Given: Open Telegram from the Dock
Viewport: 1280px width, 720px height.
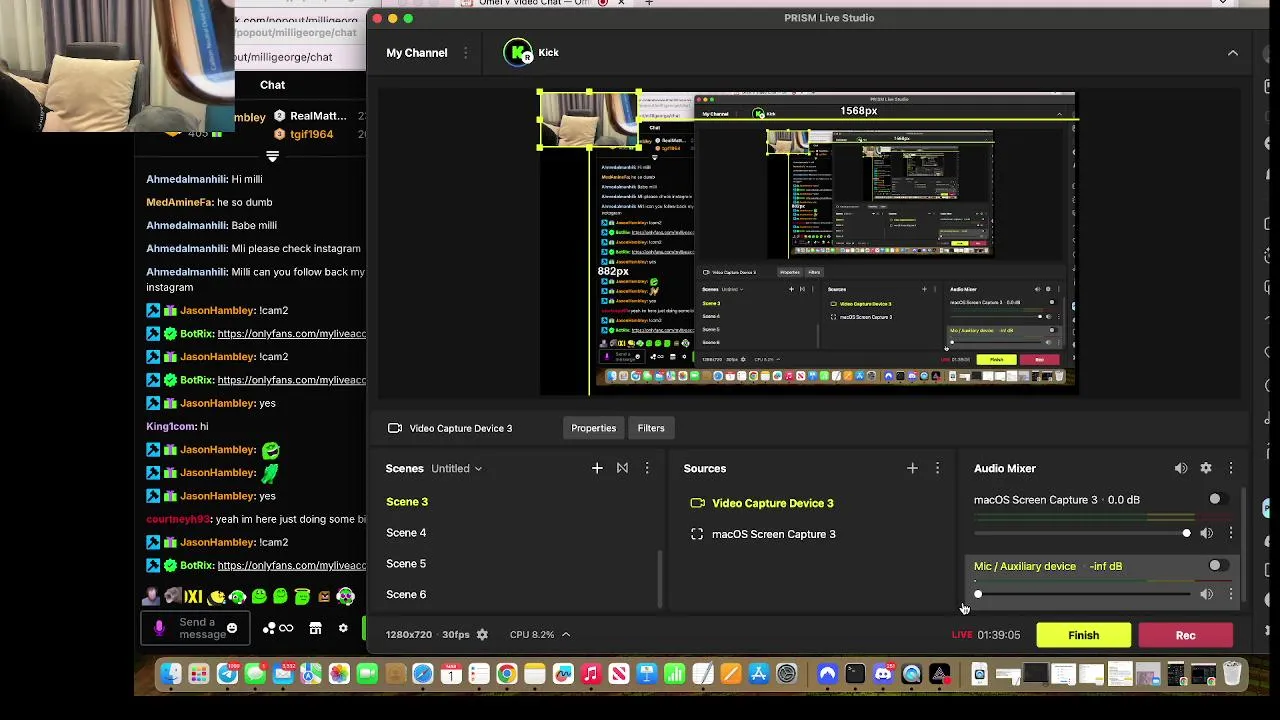Looking at the screenshot, I should tap(227, 675).
